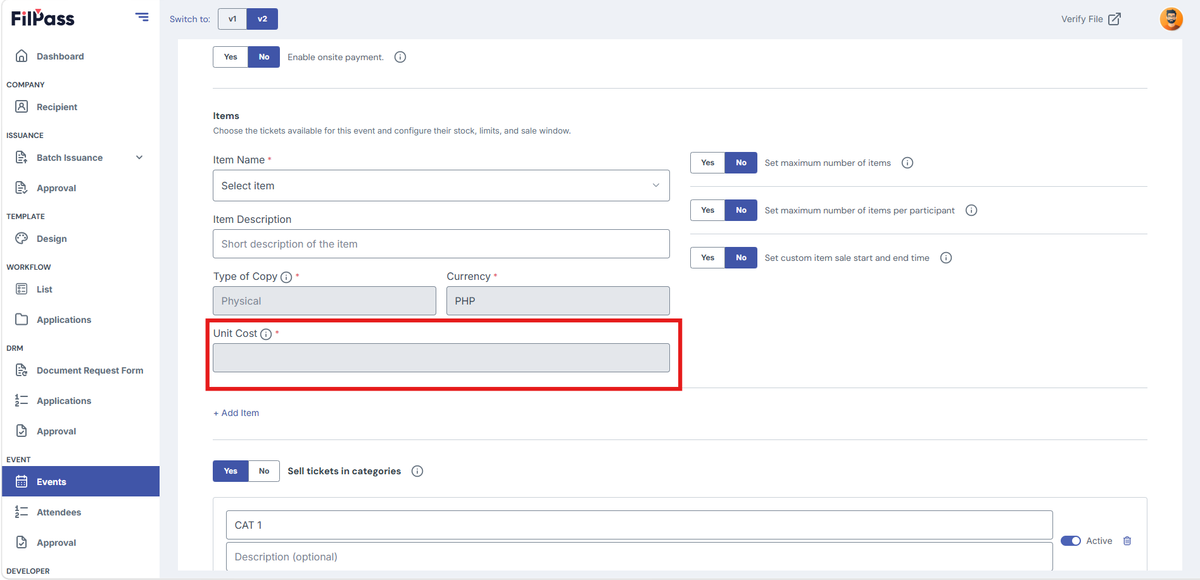Click info icon for custom item sale time

(x=946, y=258)
